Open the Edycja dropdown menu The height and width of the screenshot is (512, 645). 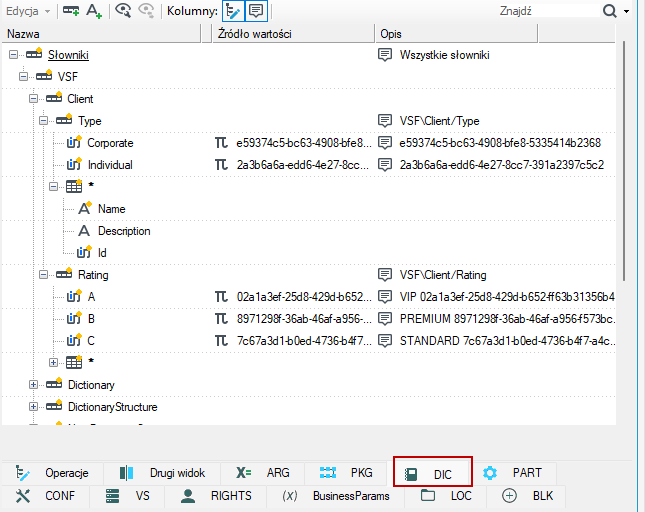(x=28, y=11)
